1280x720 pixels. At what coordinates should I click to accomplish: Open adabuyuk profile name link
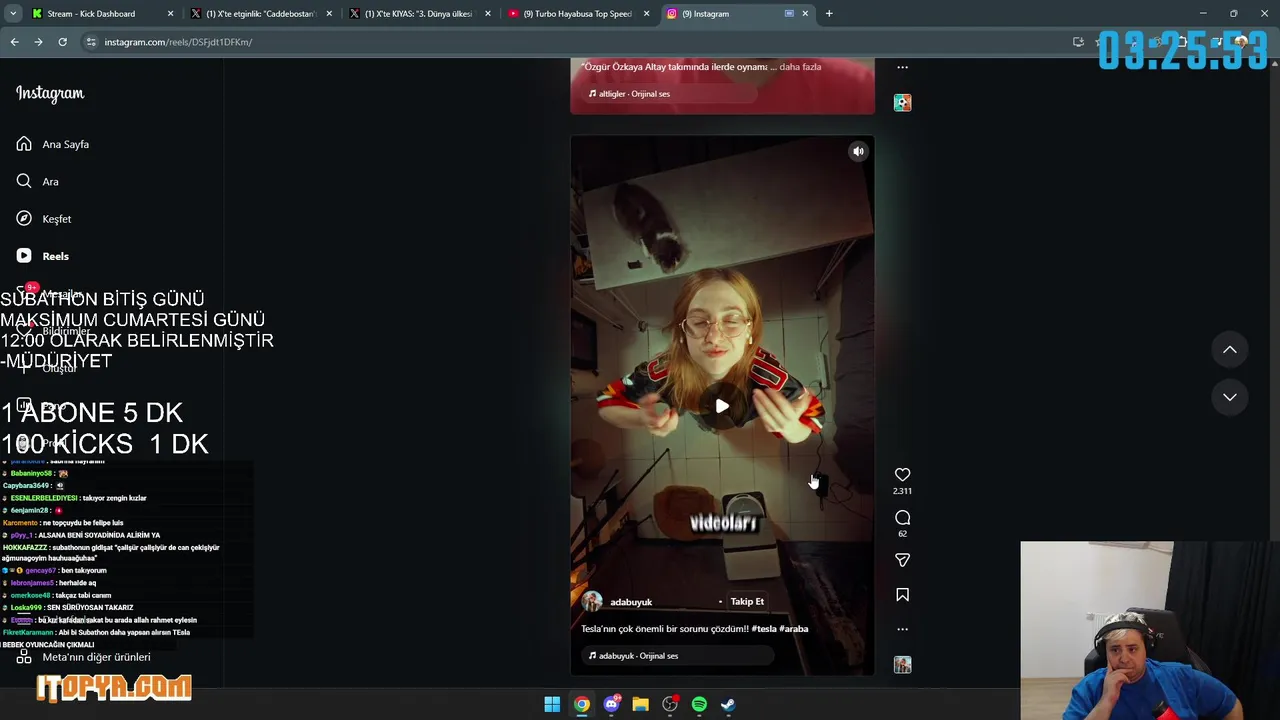click(631, 602)
